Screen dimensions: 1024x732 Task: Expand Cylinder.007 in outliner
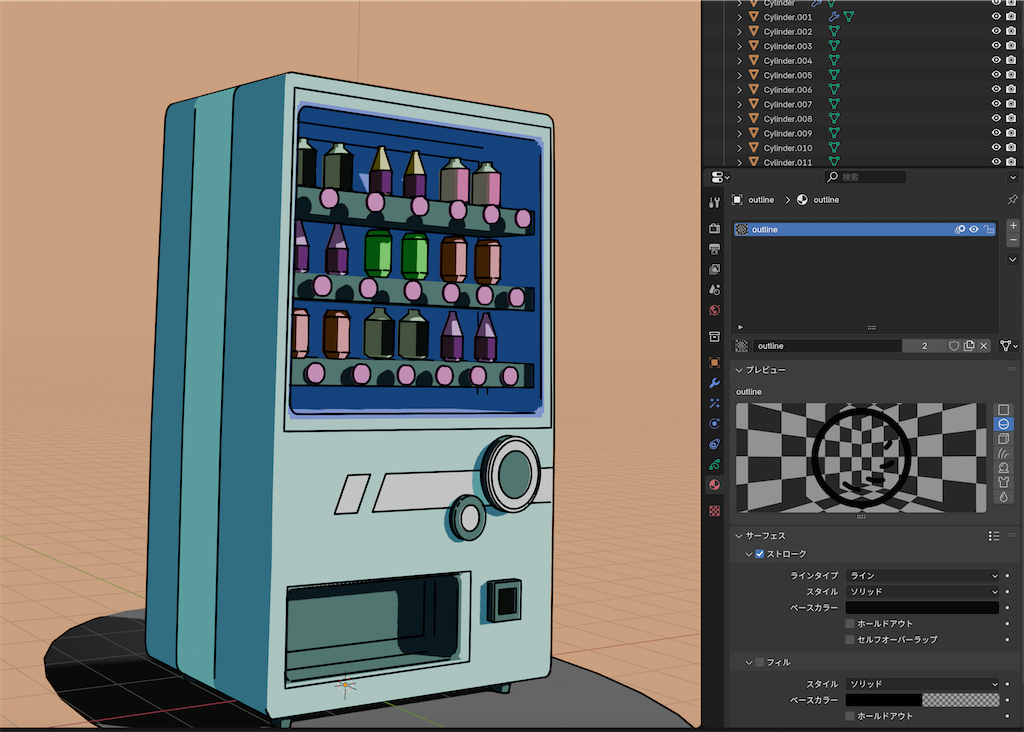point(739,104)
